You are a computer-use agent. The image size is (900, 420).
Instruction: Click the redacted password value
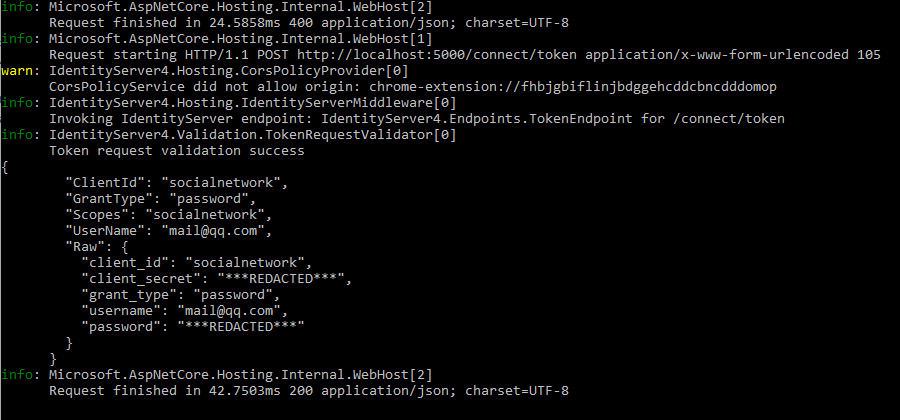[x=240, y=326]
